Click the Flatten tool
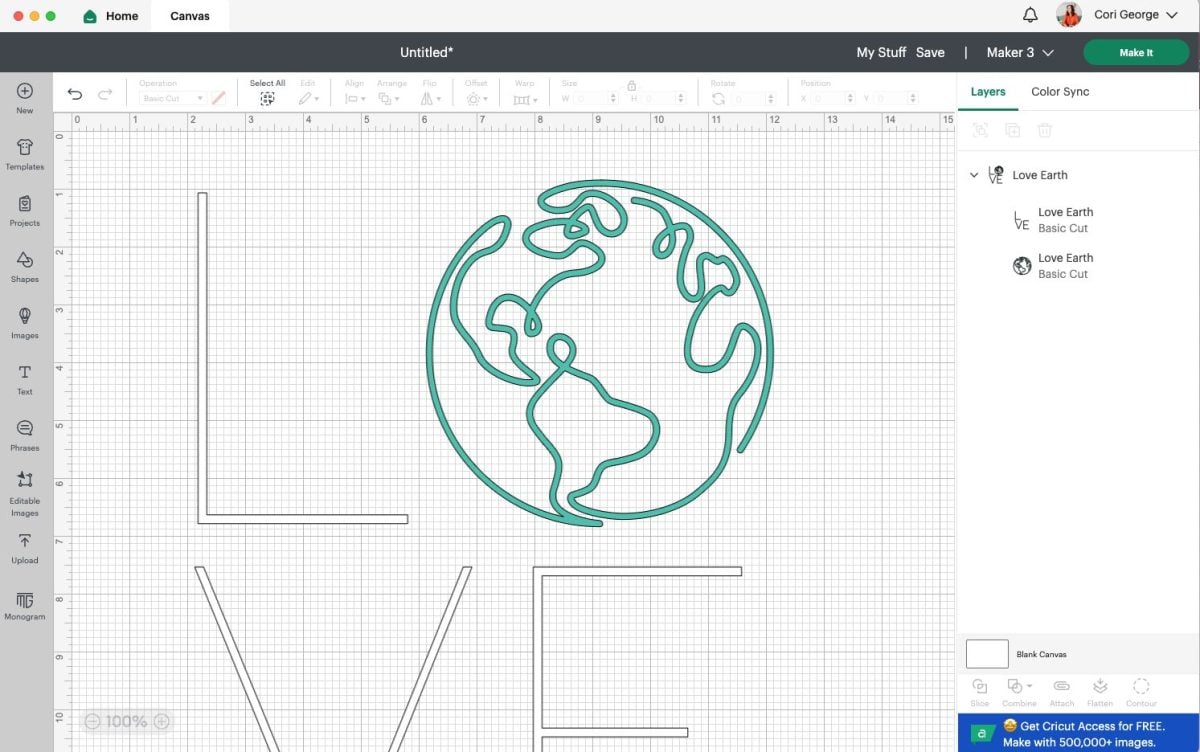 (1100, 691)
